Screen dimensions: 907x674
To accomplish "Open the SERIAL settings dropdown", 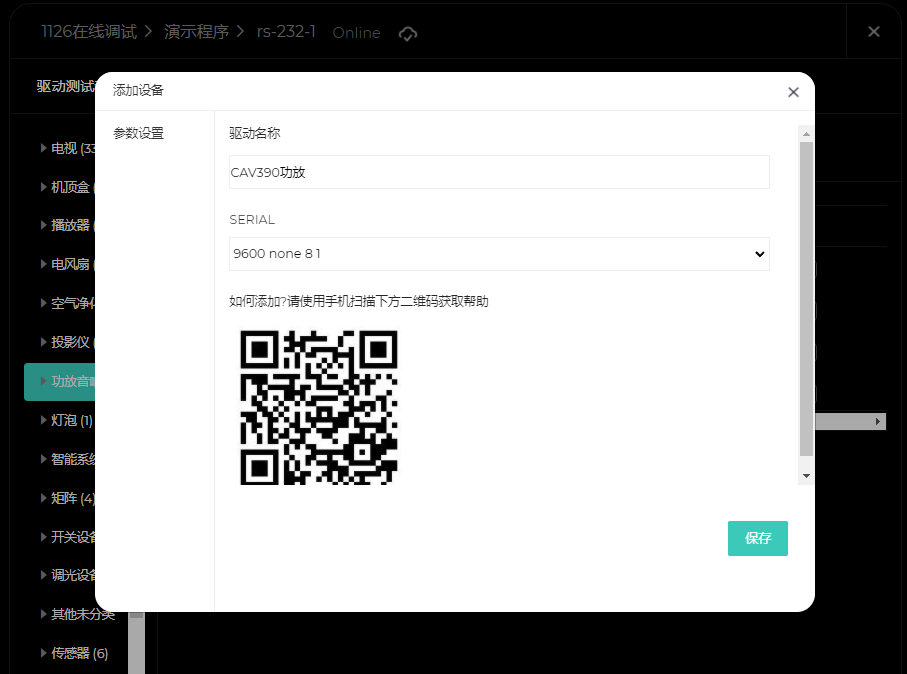I will pos(498,254).
